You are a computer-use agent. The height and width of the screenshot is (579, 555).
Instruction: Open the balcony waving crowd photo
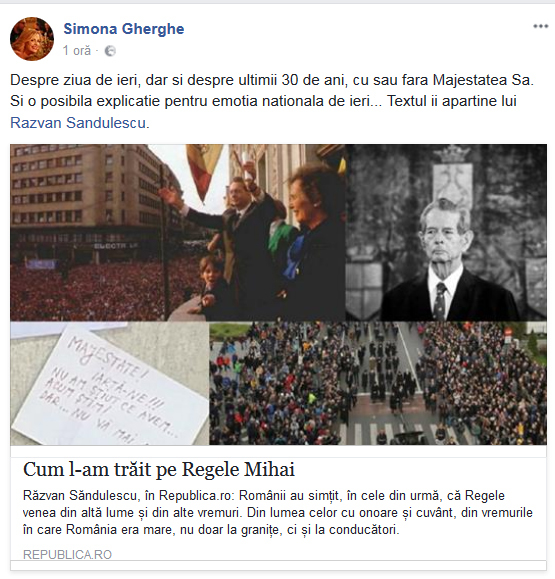178,232
